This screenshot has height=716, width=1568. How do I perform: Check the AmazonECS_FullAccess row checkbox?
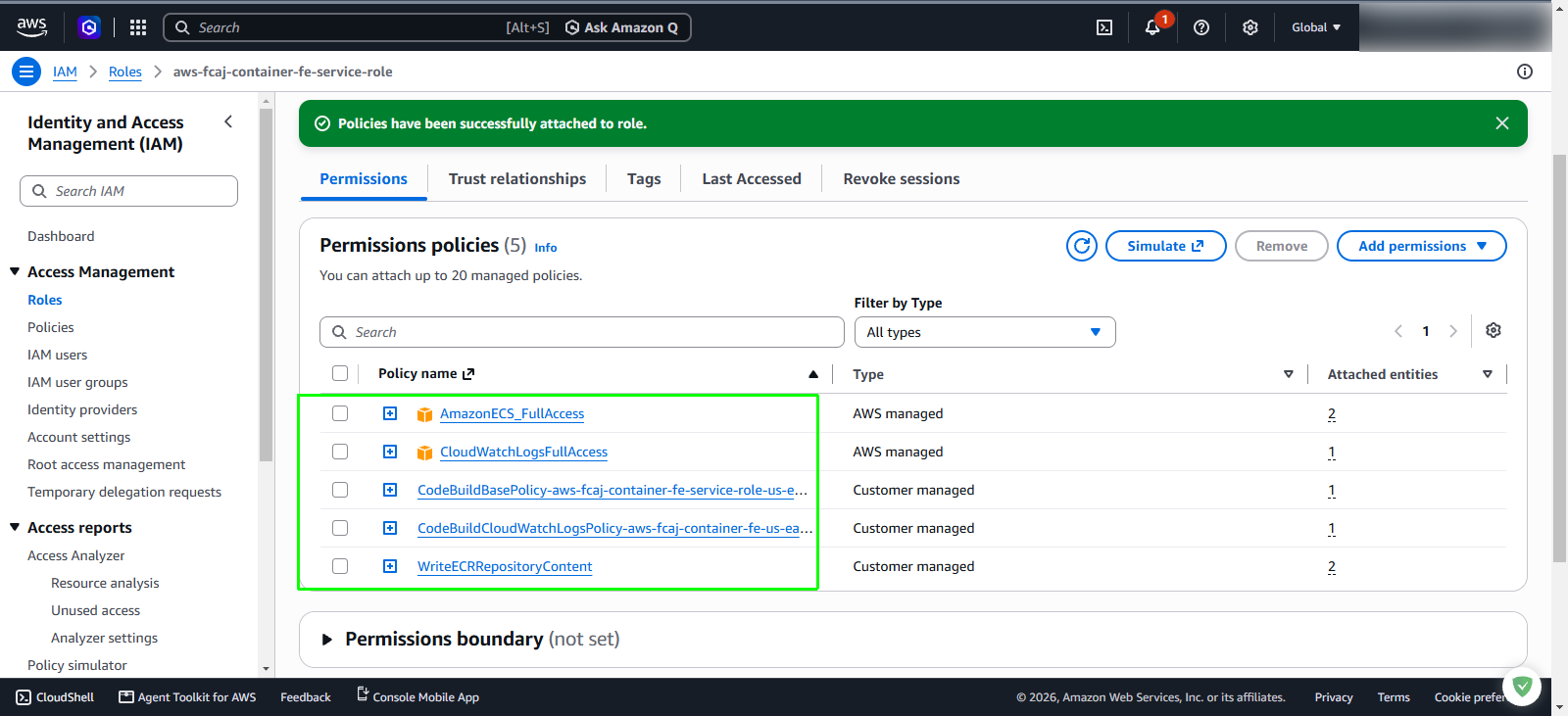click(x=340, y=413)
